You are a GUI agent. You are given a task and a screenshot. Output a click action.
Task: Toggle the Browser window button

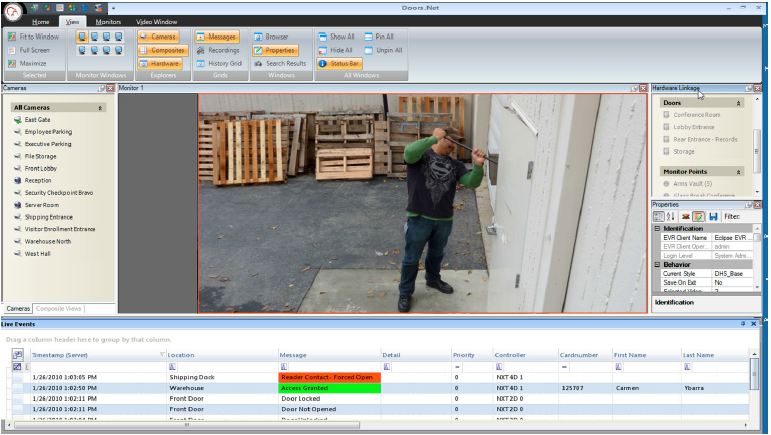click(x=271, y=36)
